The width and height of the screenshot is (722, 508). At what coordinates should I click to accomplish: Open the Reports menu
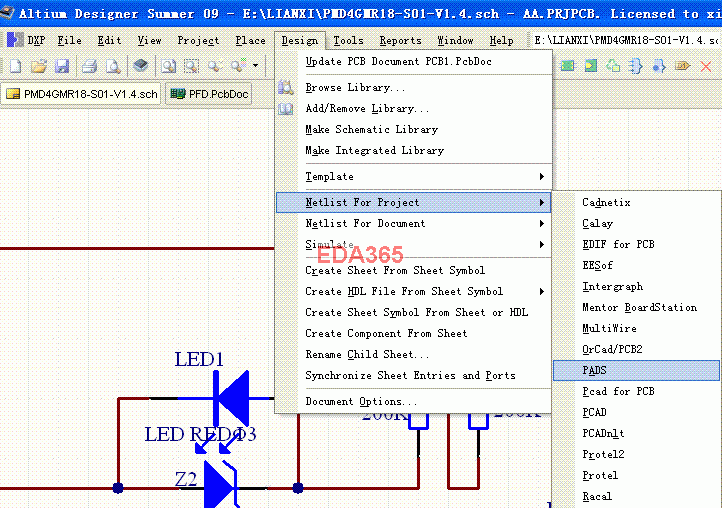[x=401, y=41]
